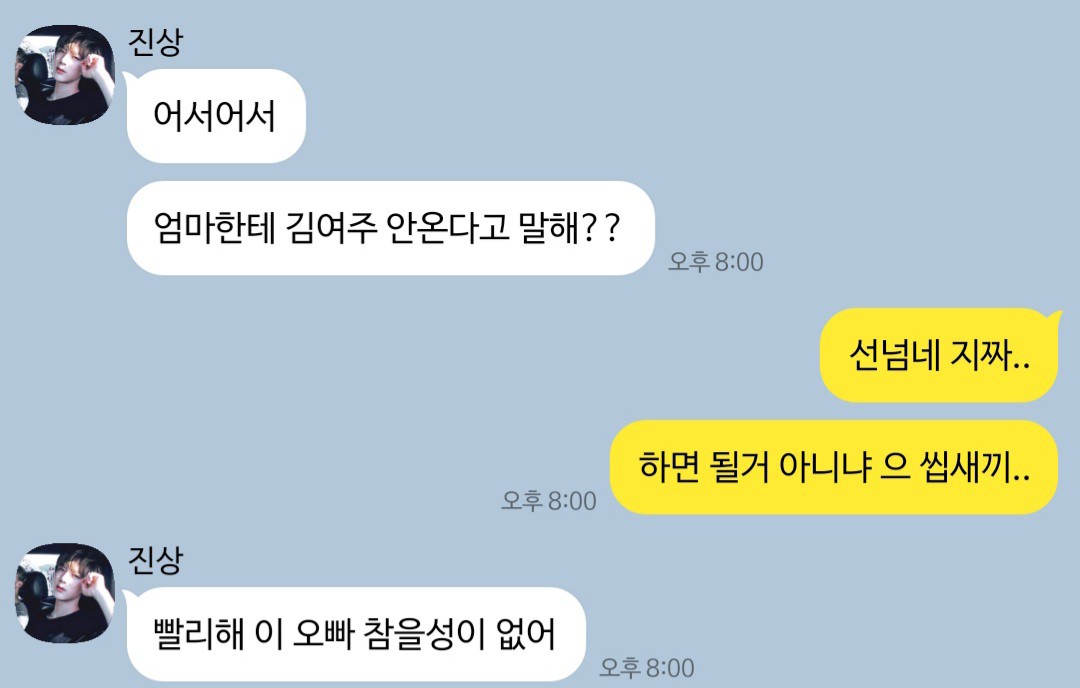Click the word 참을성이 in bottom bubble
Image resolution: width=1080 pixels, height=688 pixels.
[x=424, y=634]
